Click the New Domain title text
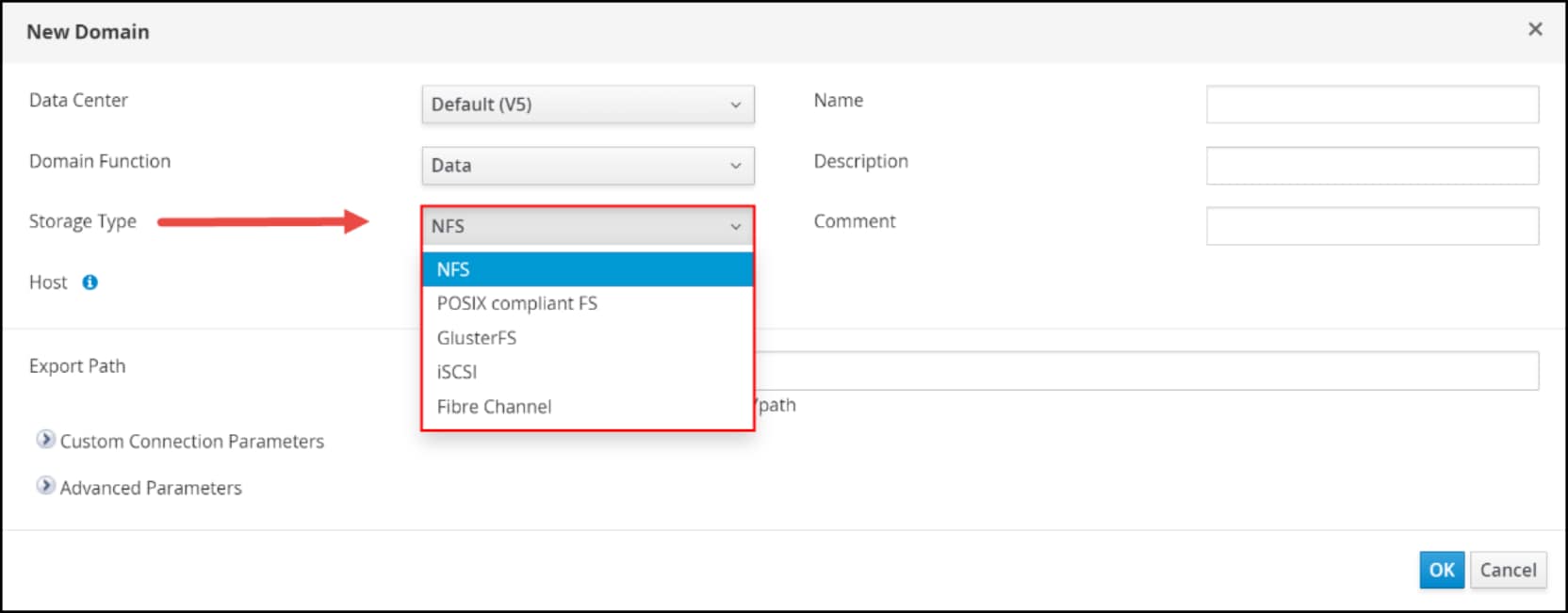Viewport: 1568px width, 613px height. [88, 32]
